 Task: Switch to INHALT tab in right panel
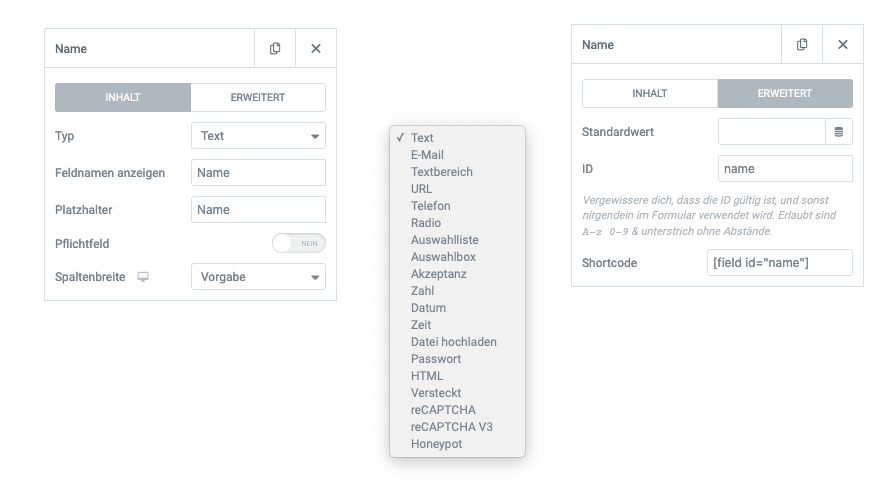pyautogui.click(x=650, y=94)
